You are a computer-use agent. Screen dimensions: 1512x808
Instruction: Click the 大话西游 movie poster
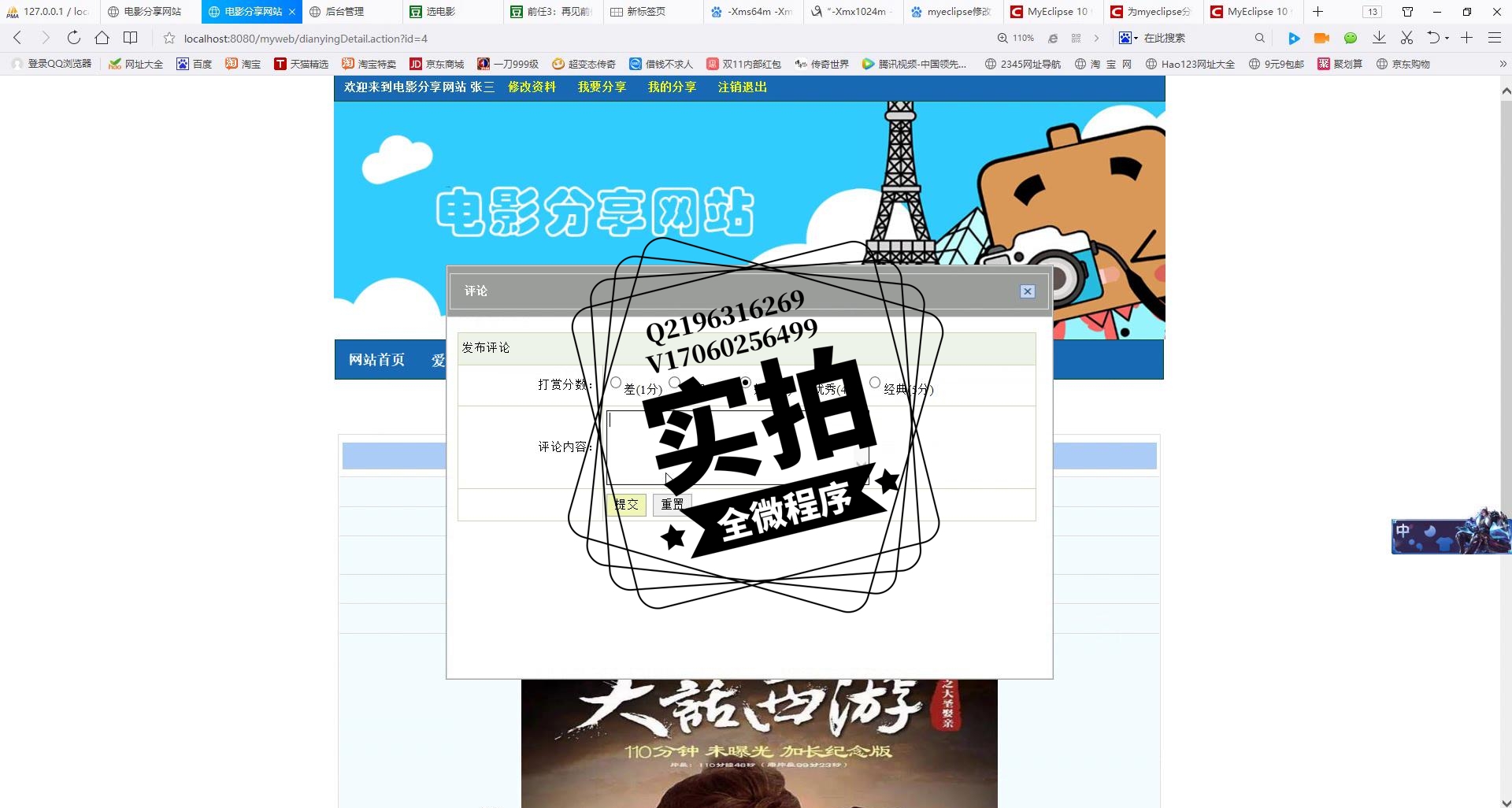pyautogui.click(x=759, y=743)
